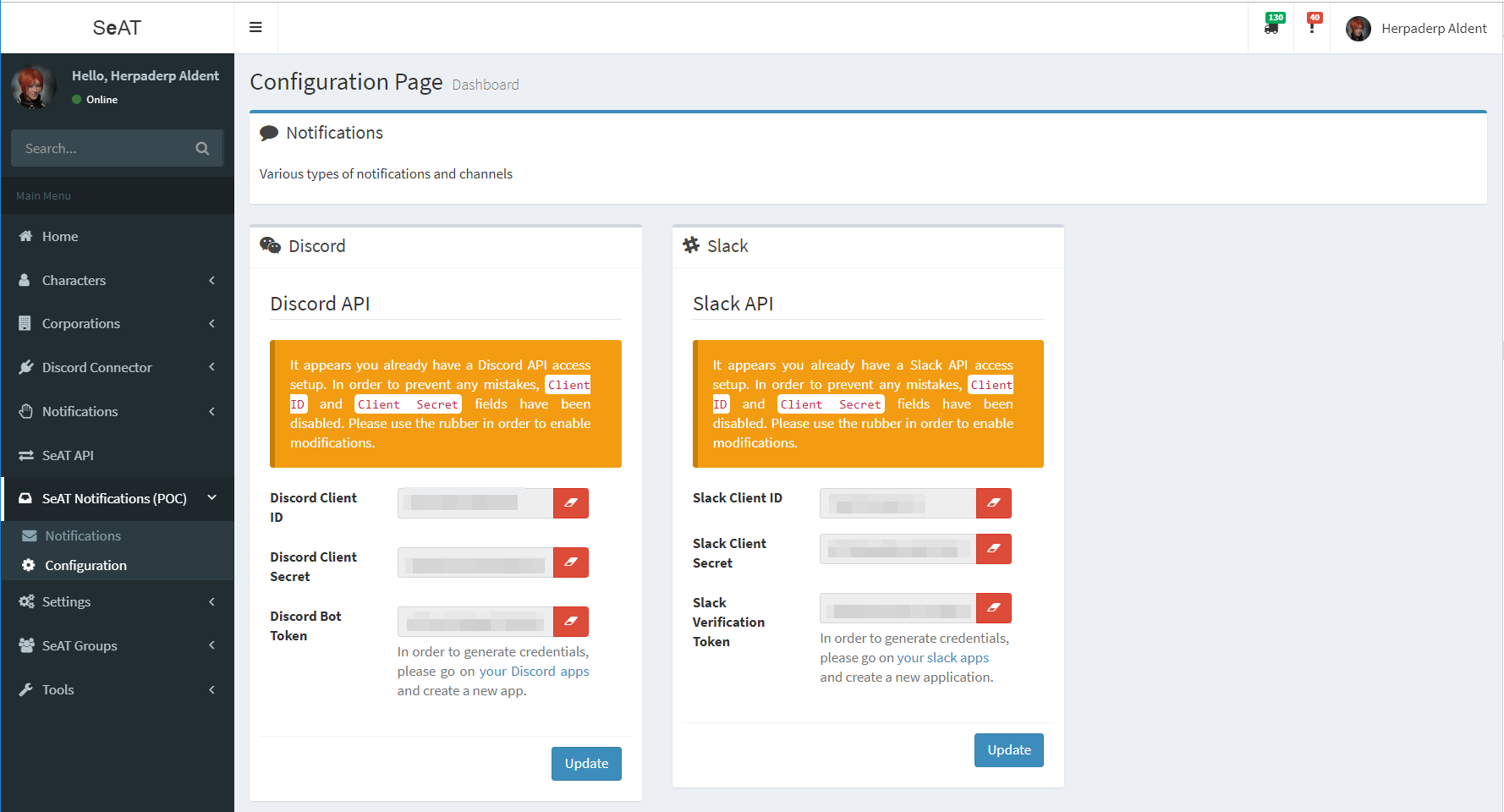Click the Tools wrench icon
Screen dimensions: 1504x812
click(25, 689)
